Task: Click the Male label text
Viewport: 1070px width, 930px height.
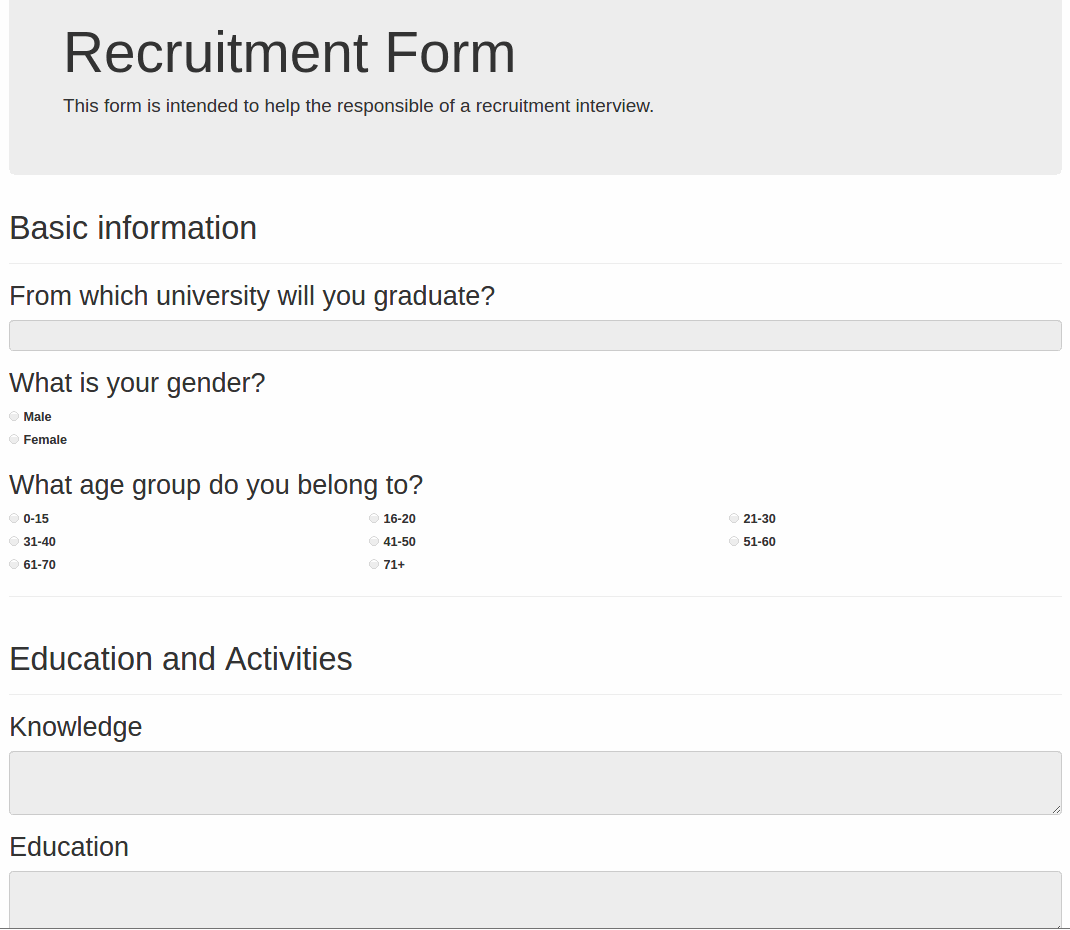Action: coord(38,417)
